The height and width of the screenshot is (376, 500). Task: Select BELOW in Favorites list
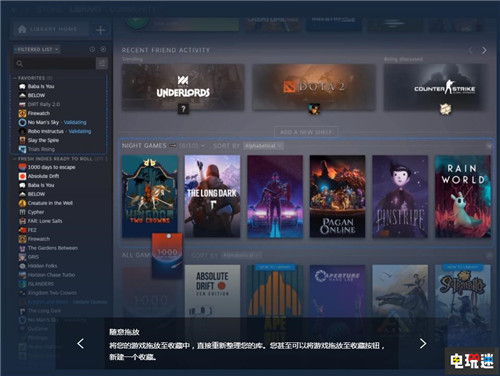pyautogui.click(x=36, y=95)
